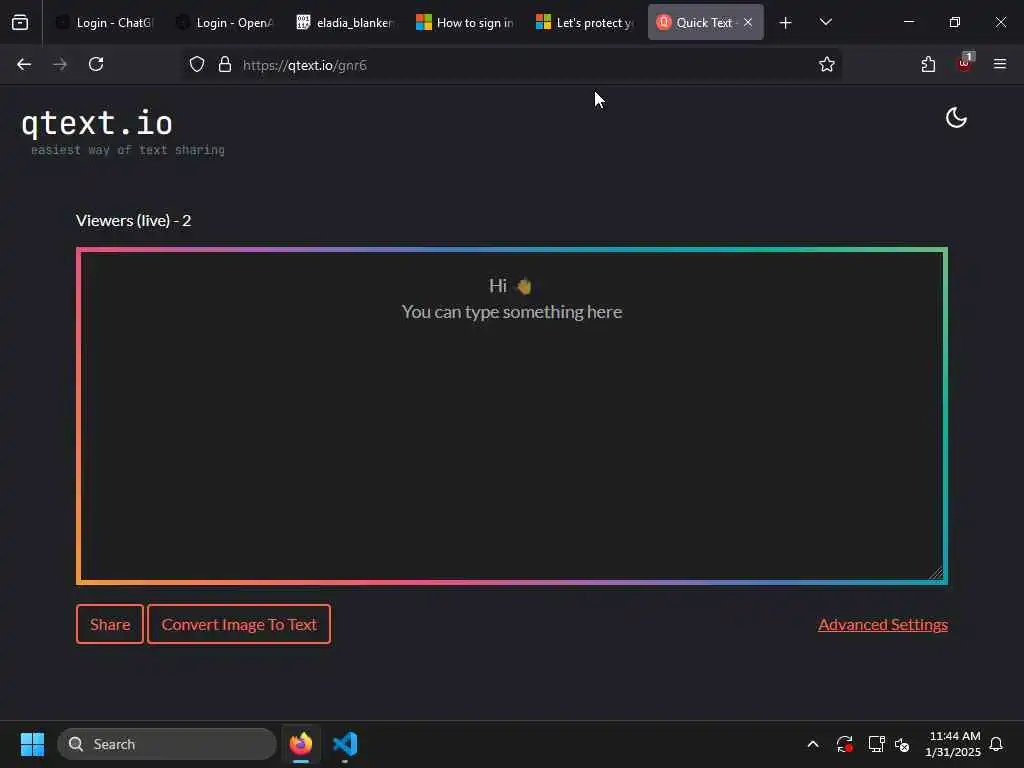Open the Firefox View icon
Viewport: 1024px width, 768px height.
coord(20,22)
